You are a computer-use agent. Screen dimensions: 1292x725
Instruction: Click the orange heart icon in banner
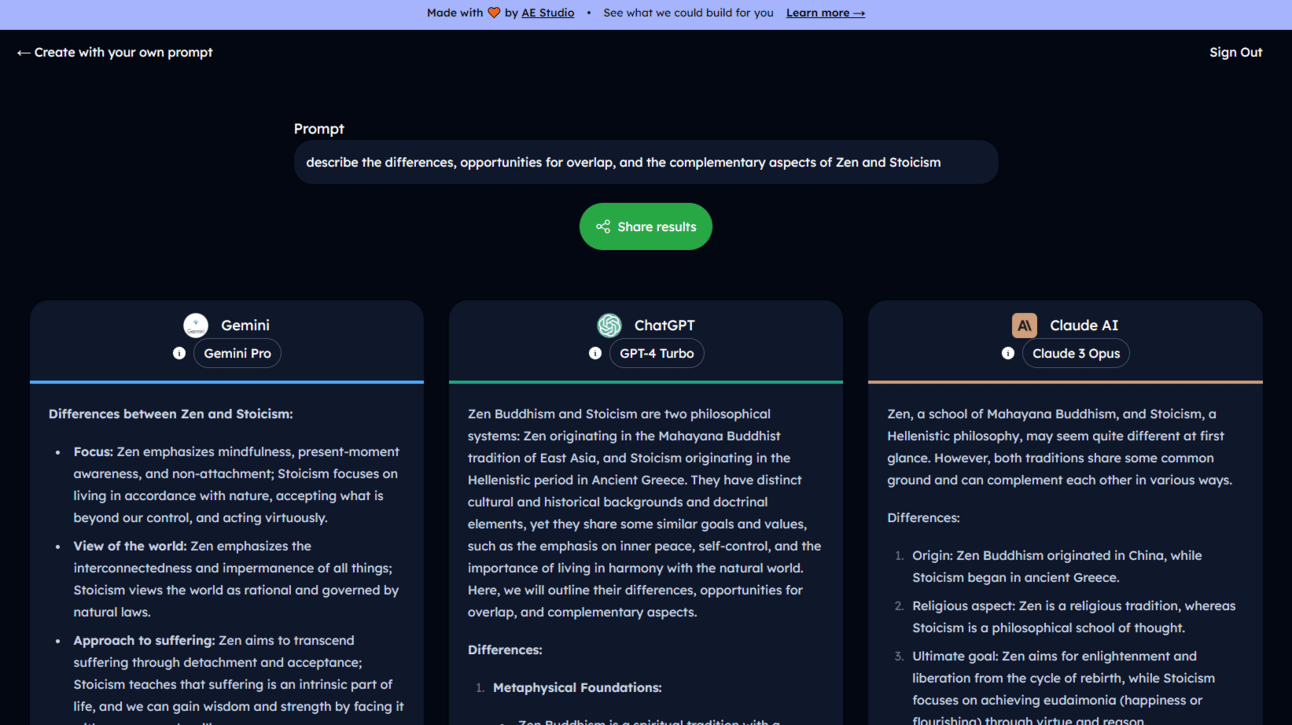[x=494, y=13]
